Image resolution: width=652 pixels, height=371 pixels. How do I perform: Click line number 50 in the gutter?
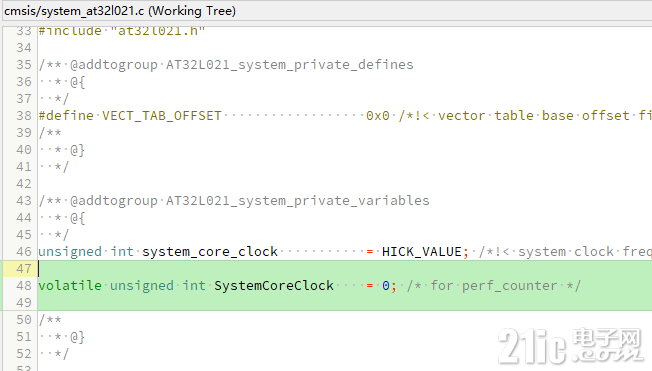24,320
